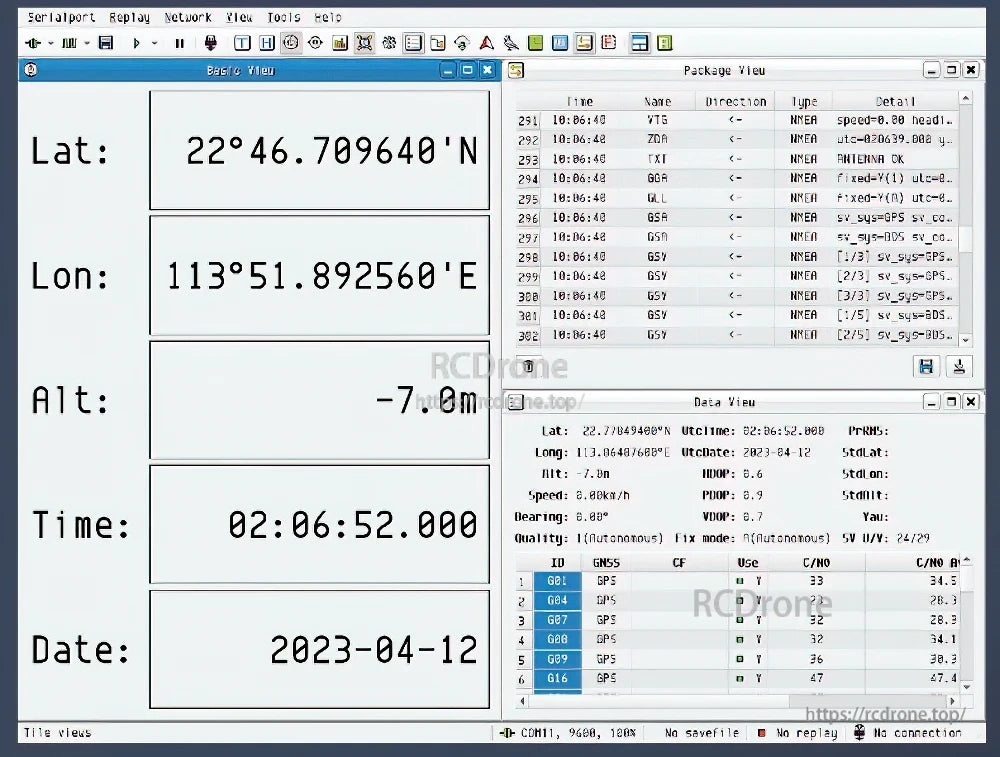Click the Detail column header
The width and height of the screenshot is (1000, 757).
(x=895, y=101)
